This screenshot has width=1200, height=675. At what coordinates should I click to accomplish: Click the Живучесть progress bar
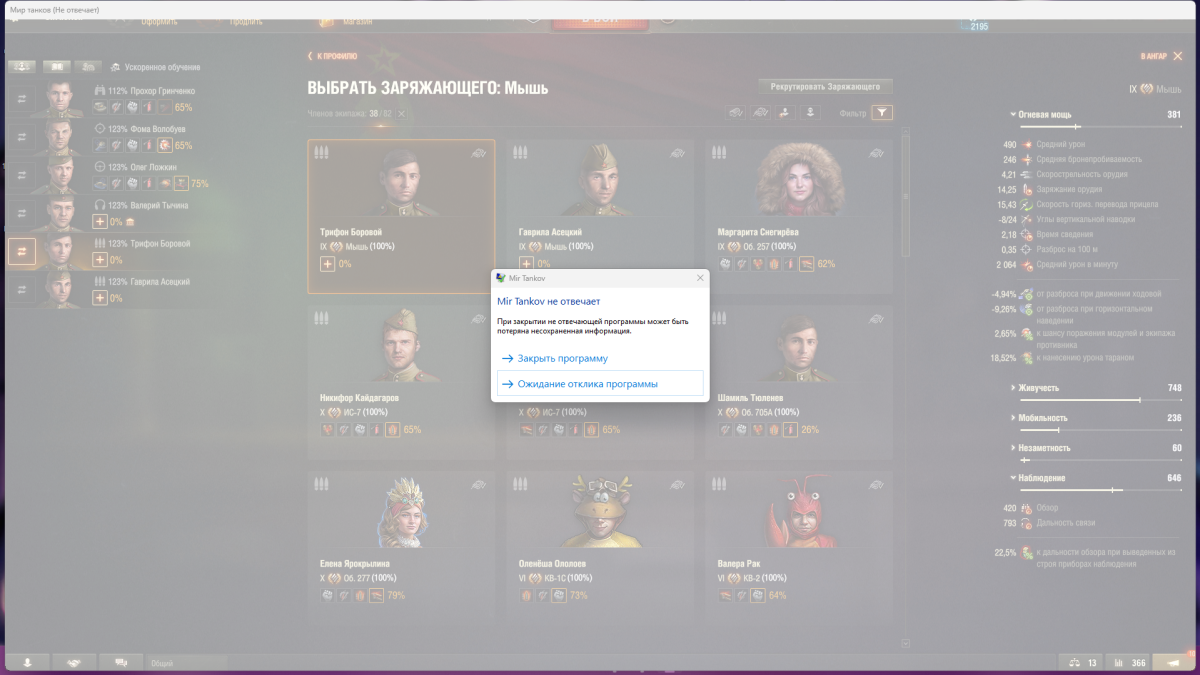(x=1100, y=400)
